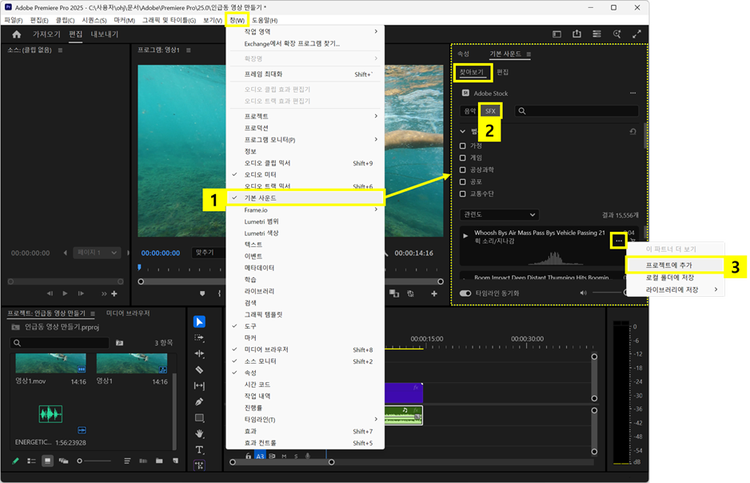Click the Adobe Stock search field

576,111
